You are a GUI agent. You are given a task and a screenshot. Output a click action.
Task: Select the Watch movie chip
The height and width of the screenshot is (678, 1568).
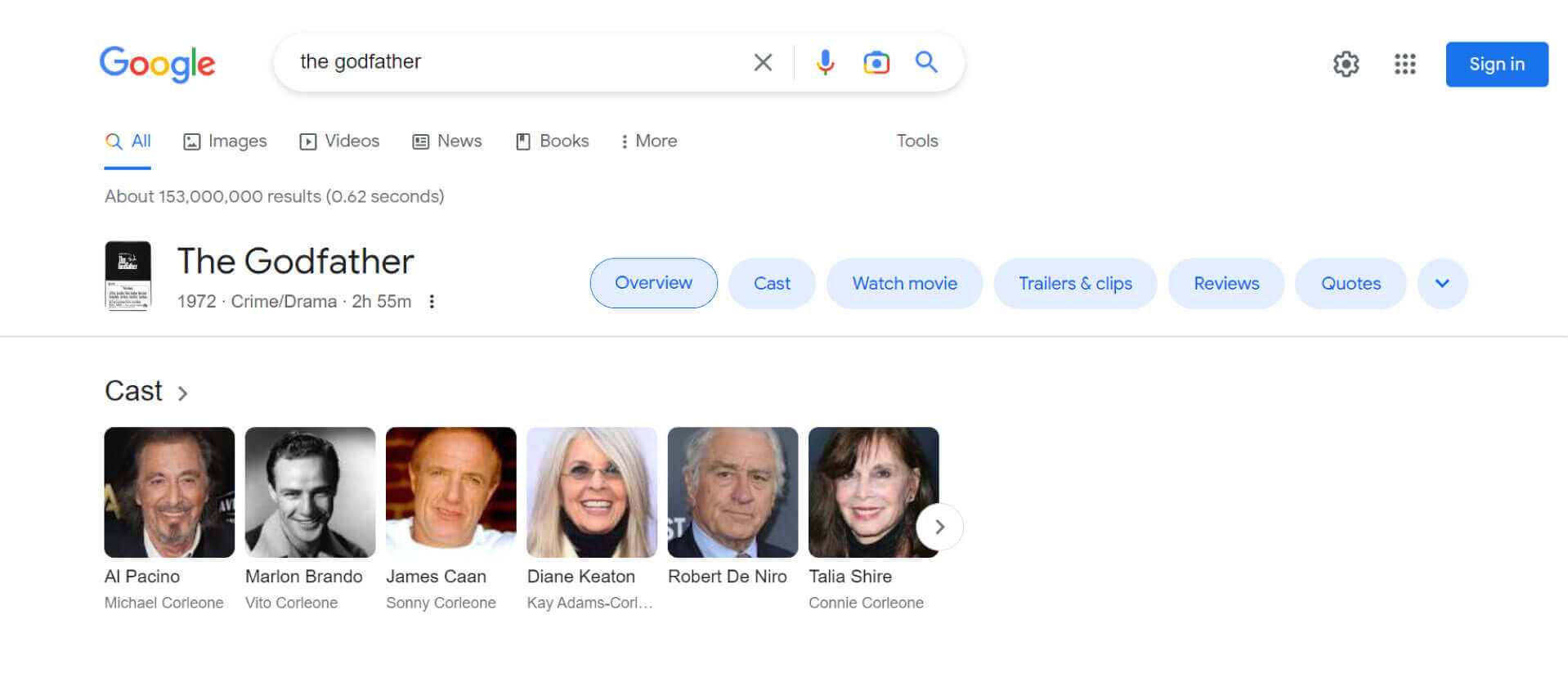point(905,283)
